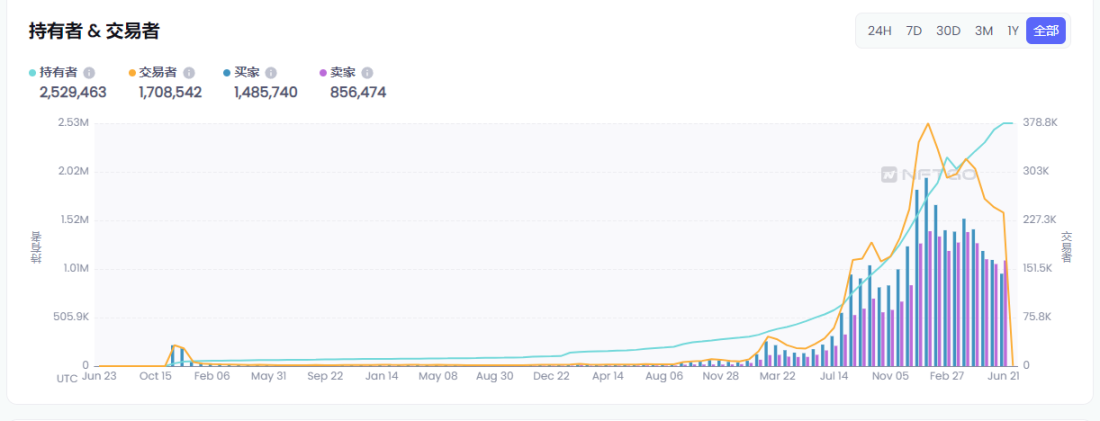The image size is (1100, 421).
Task: Choose the 1Y time range
Action: click(1013, 31)
